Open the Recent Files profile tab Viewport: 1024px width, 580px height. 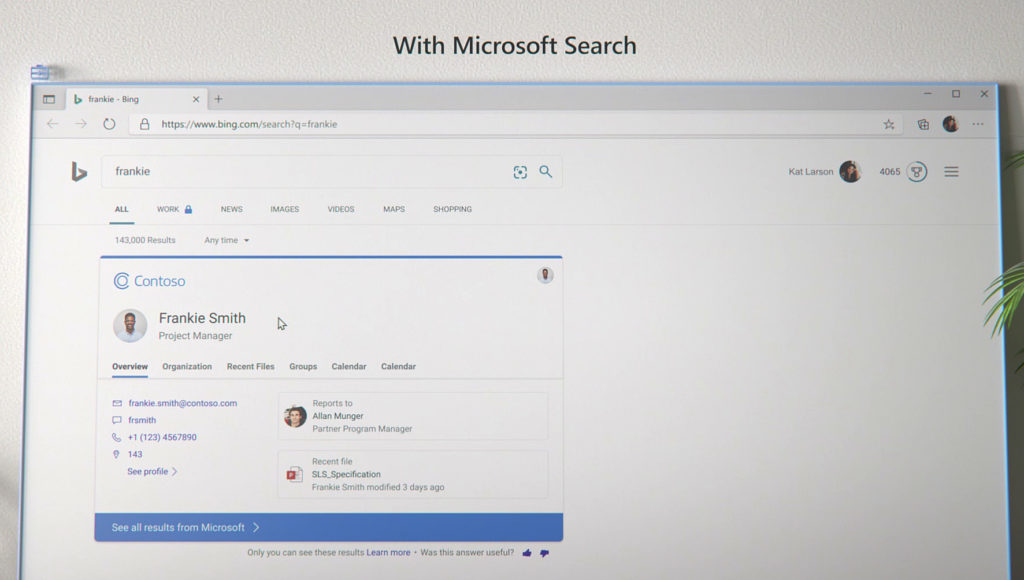[251, 366]
